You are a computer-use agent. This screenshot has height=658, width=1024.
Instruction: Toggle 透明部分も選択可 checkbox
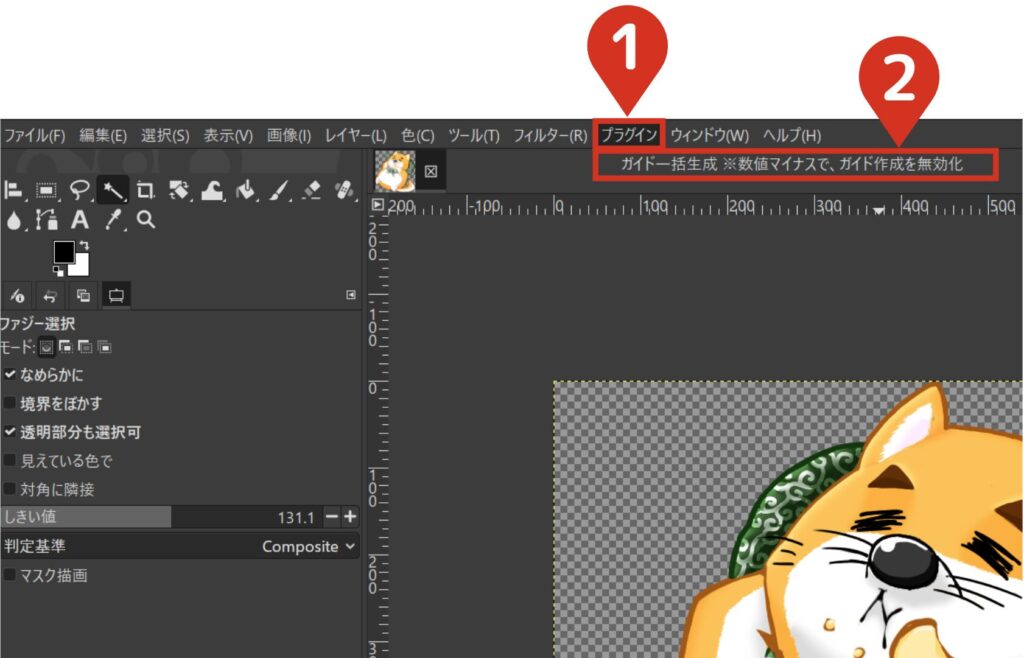(10, 432)
